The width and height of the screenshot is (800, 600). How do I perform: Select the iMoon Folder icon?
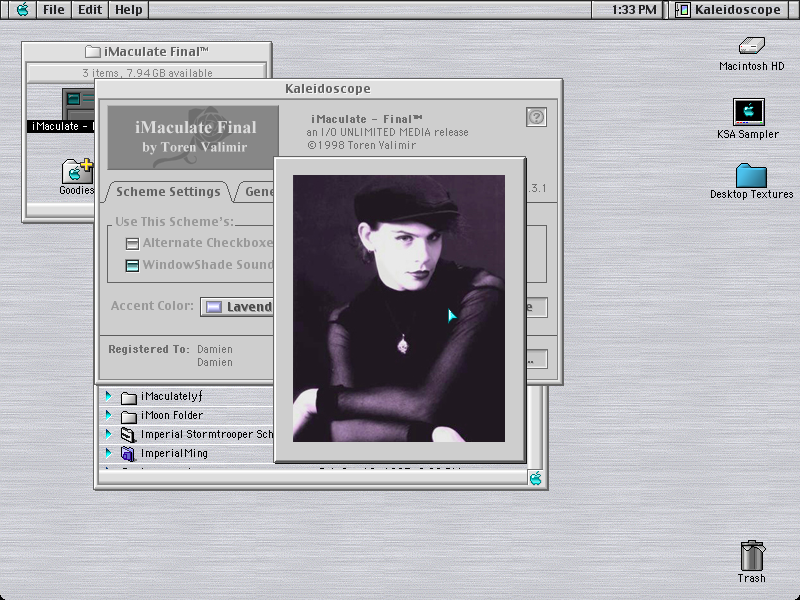tap(129, 416)
